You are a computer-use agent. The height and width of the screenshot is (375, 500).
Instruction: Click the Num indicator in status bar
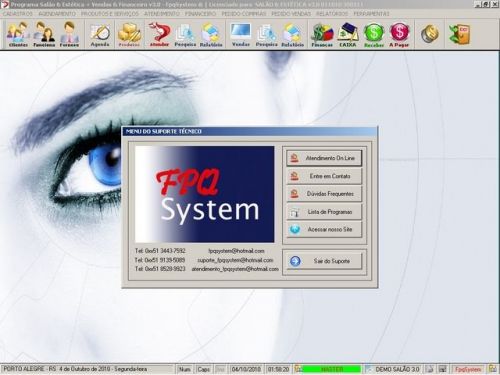pos(185,369)
